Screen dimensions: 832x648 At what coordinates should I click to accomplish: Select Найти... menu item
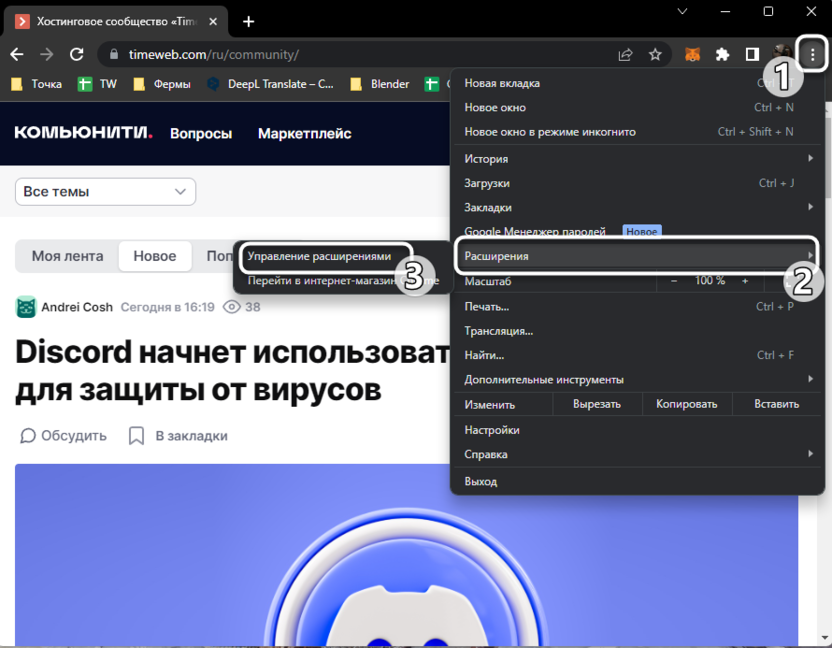[x=637, y=356]
